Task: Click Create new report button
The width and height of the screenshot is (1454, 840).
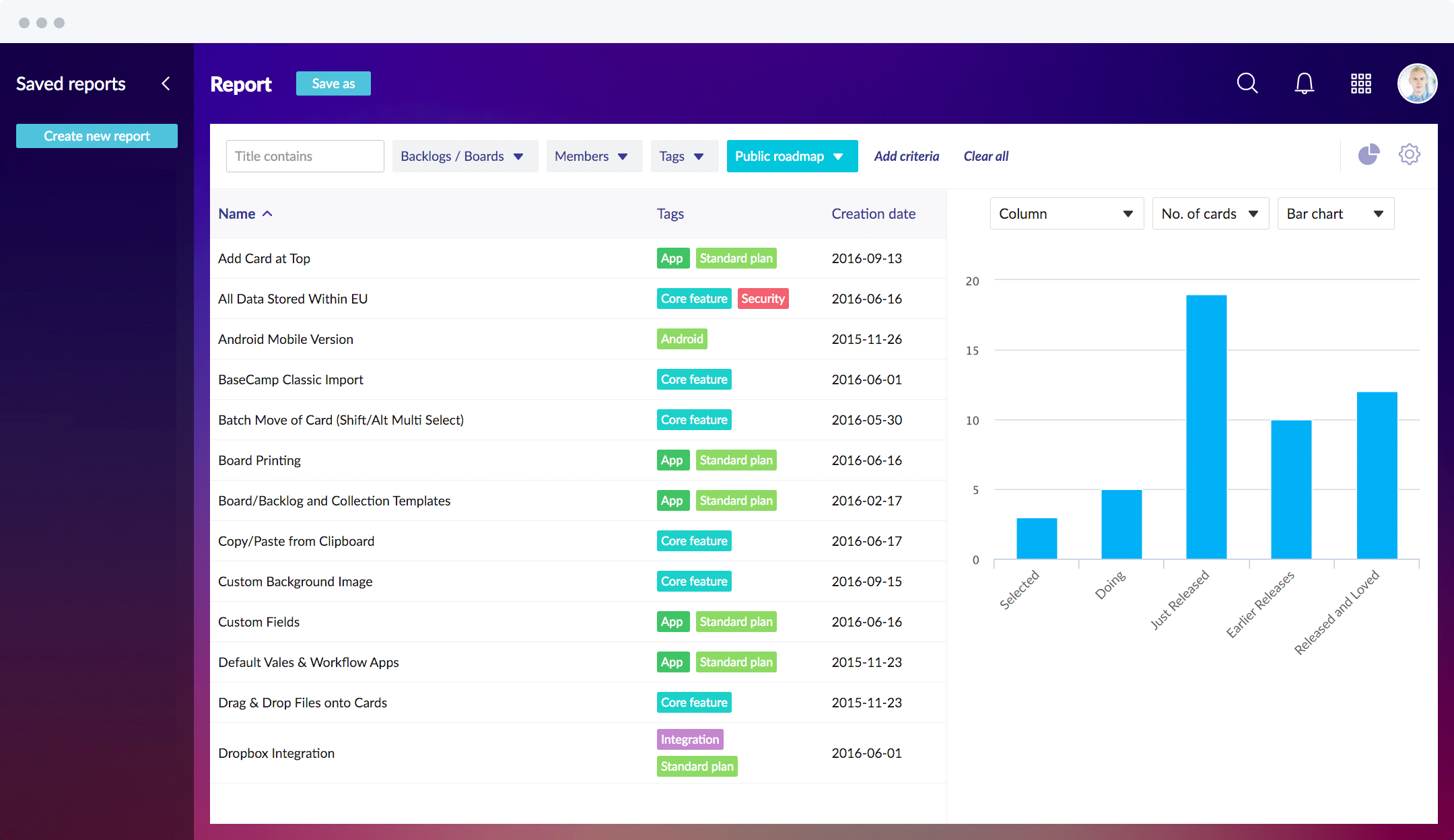Action: [97, 136]
